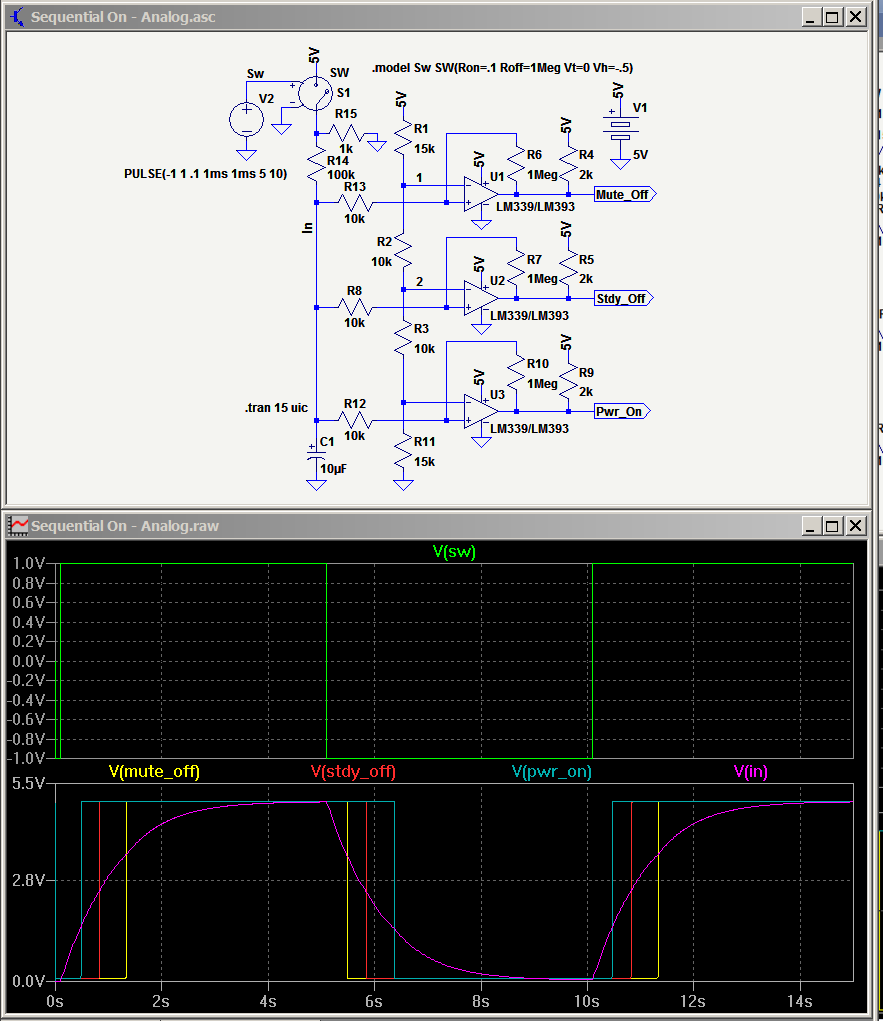Click the In net label

pos(307,228)
